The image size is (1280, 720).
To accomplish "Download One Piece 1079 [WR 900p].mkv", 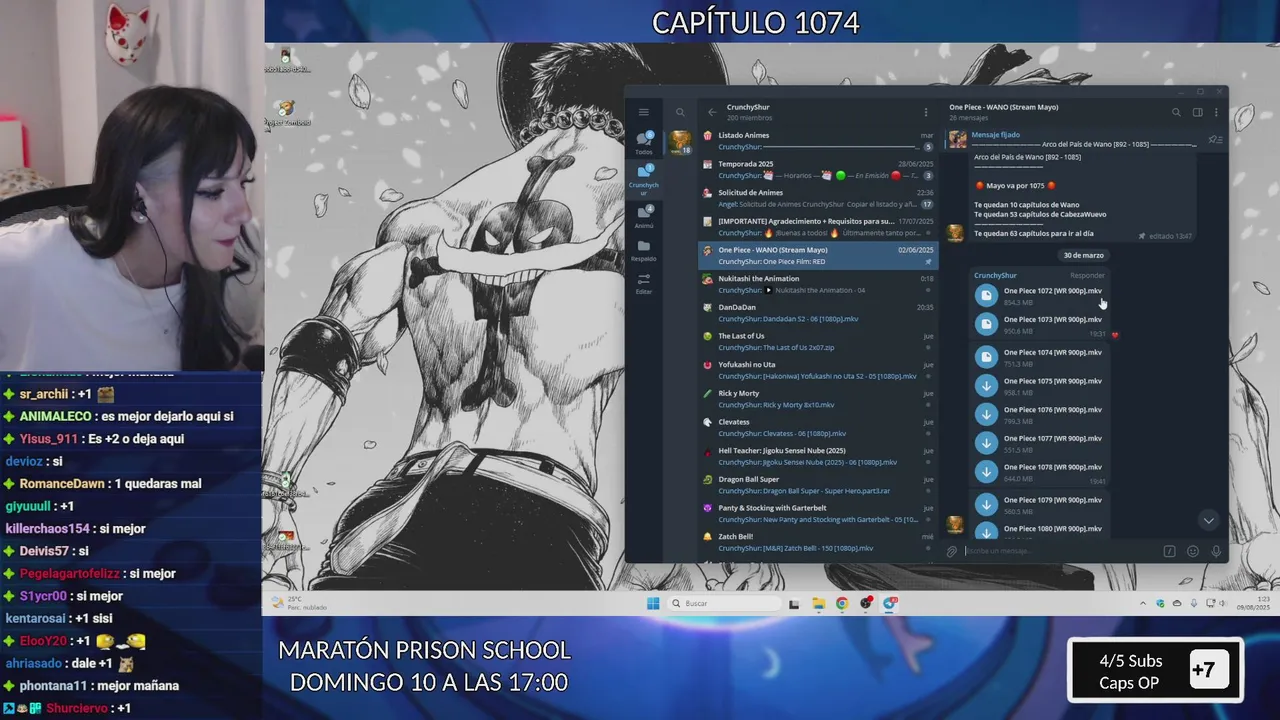I will [987, 505].
